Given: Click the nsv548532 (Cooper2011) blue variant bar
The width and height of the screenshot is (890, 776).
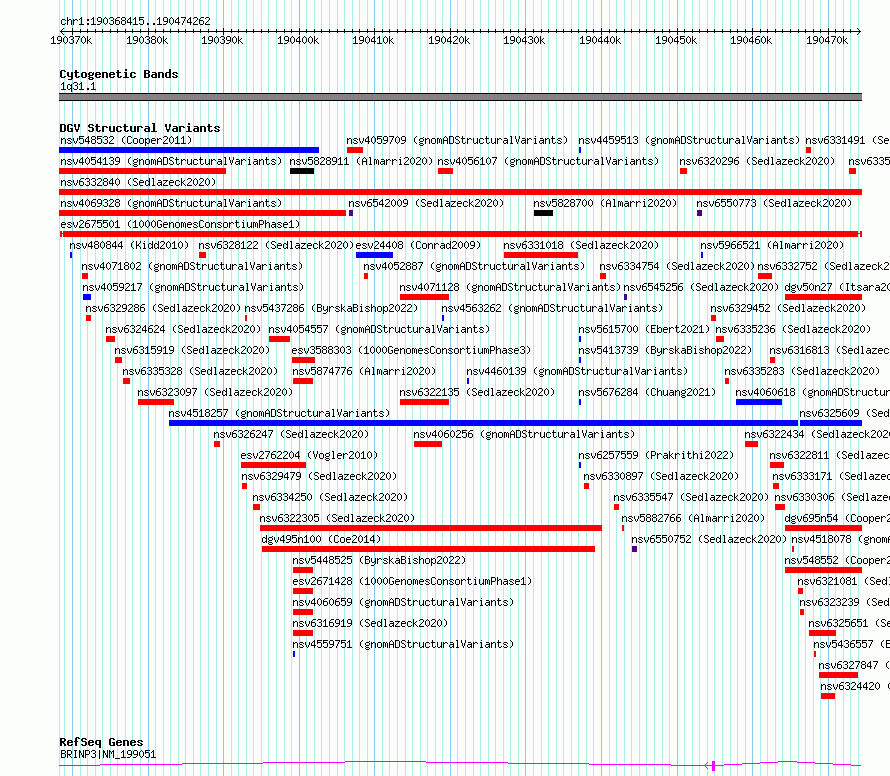Looking at the screenshot, I should (x=189, y=150).
